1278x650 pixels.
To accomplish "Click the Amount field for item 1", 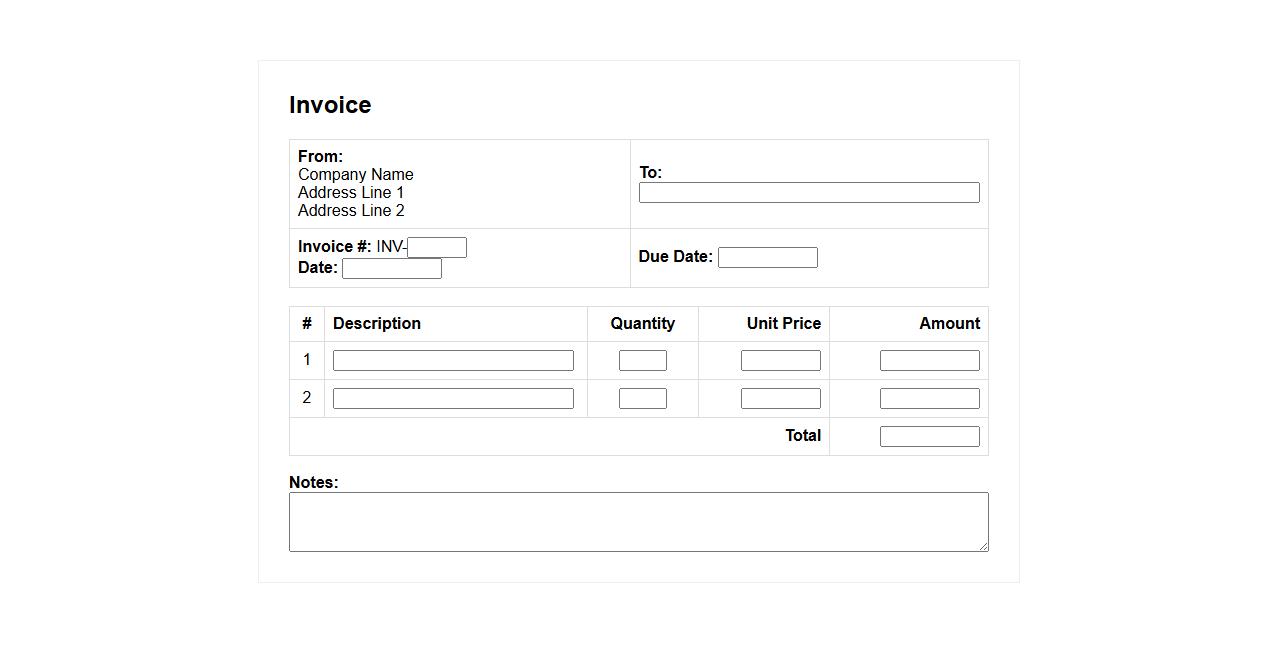I will (929, 361).
